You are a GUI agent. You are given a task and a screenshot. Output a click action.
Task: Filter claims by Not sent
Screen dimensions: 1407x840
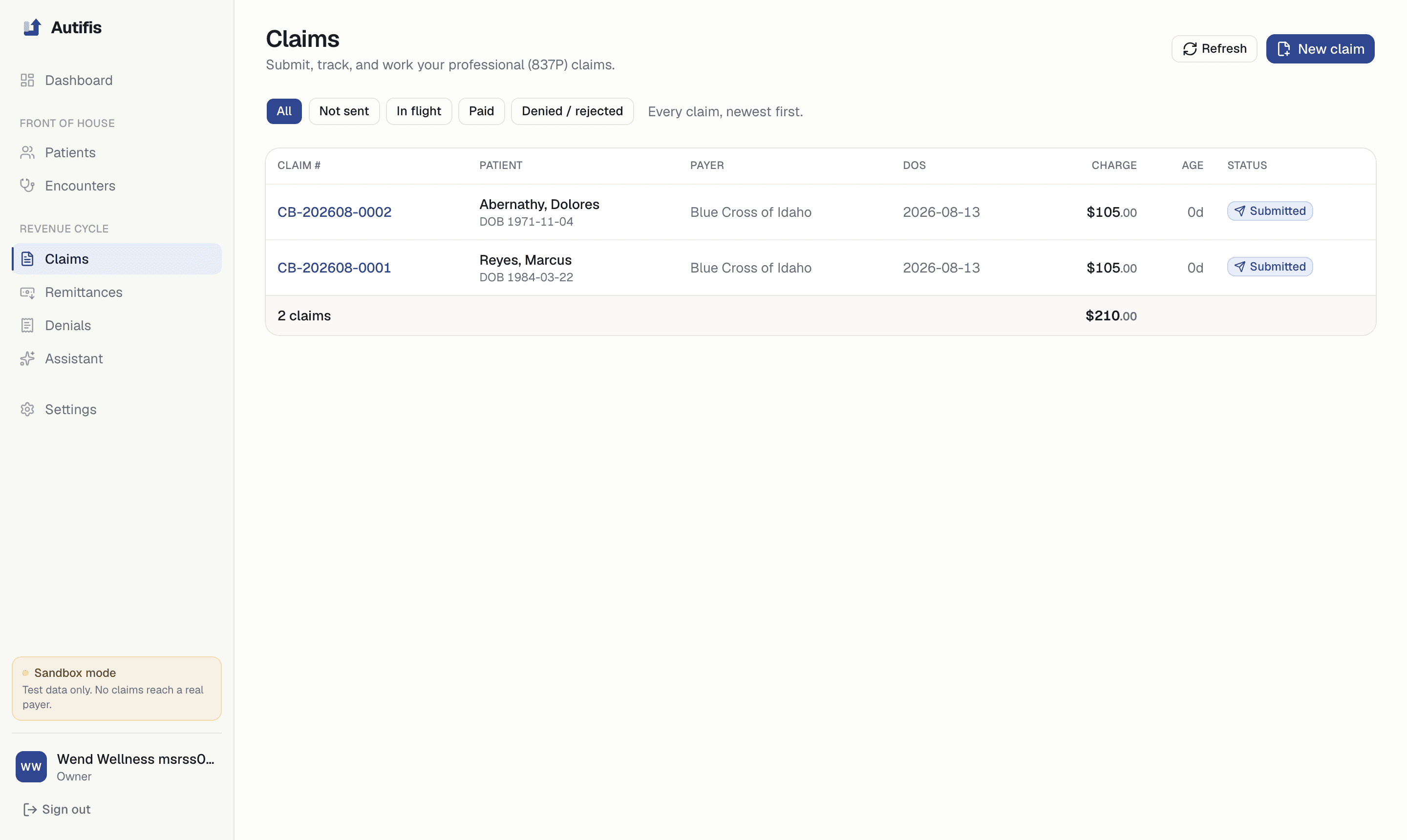coord(343,111)
